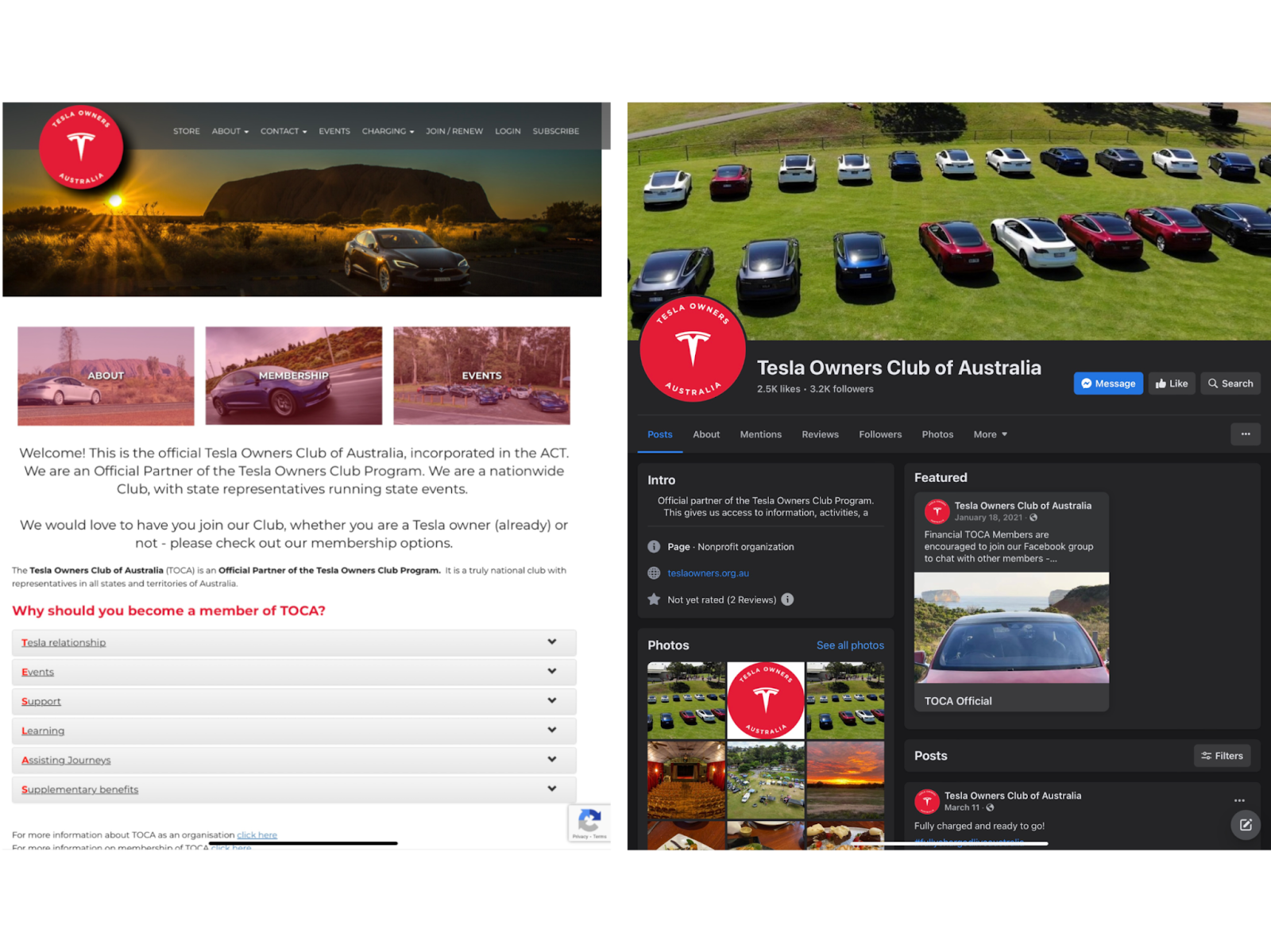
Task: Click the See all photos link
Action: pyautogui.click(x=850, y=646)
